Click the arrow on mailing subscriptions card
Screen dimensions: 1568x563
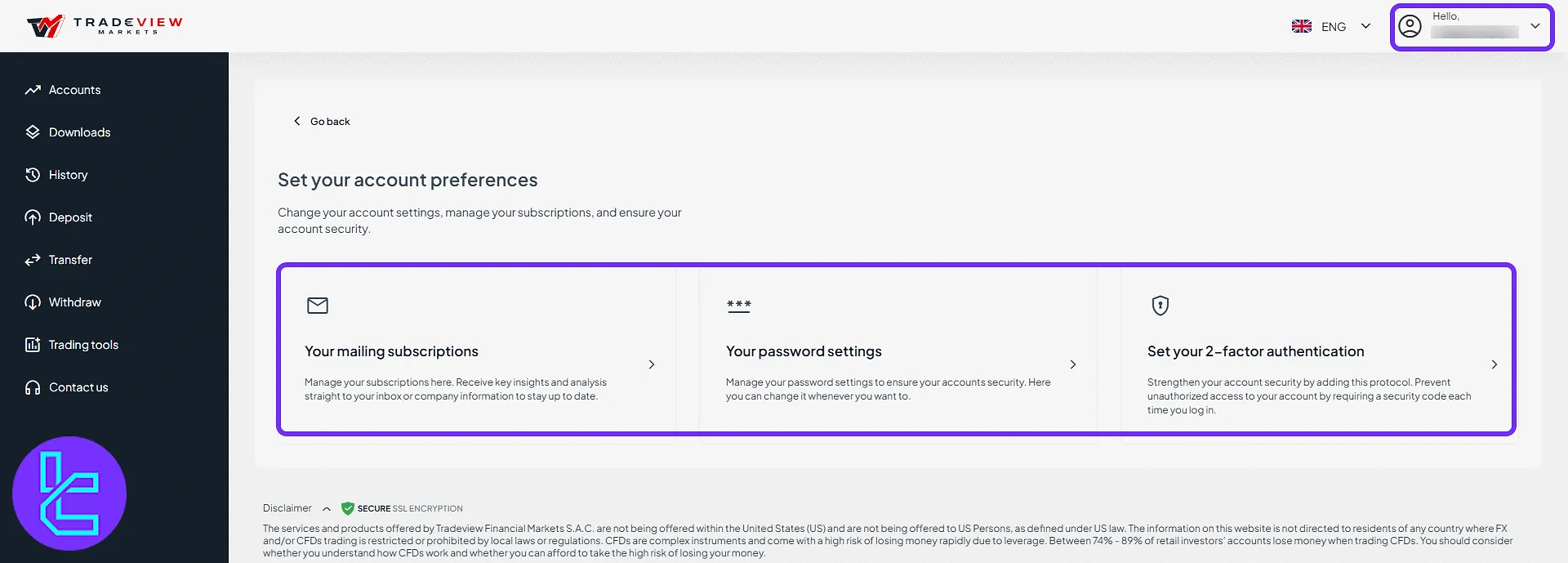click(x=652, y=364)
